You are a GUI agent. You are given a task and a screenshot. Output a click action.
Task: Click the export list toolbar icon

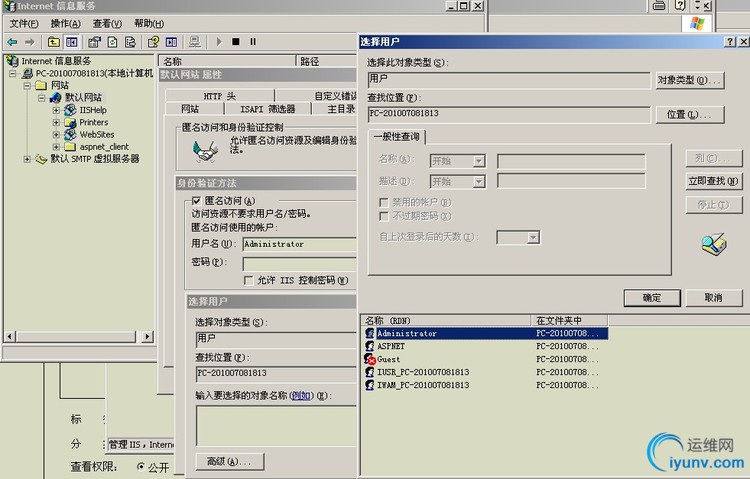(x=130, y=42)
